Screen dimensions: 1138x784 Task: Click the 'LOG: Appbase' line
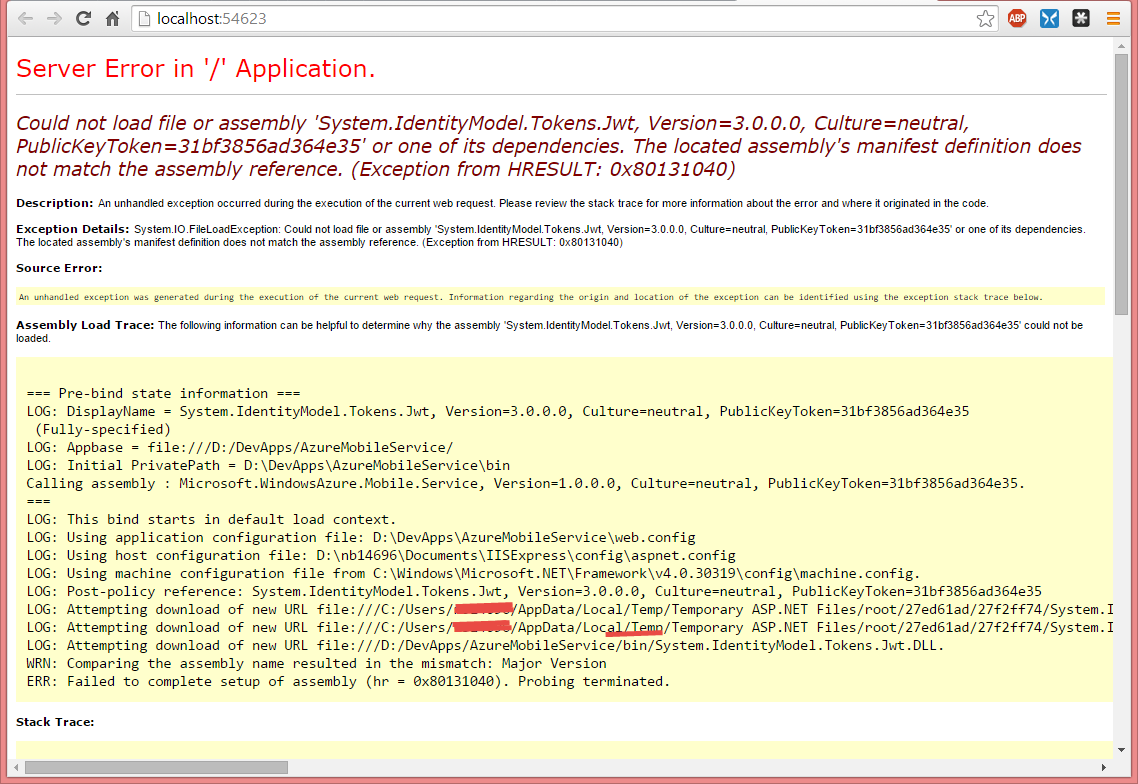240,447
